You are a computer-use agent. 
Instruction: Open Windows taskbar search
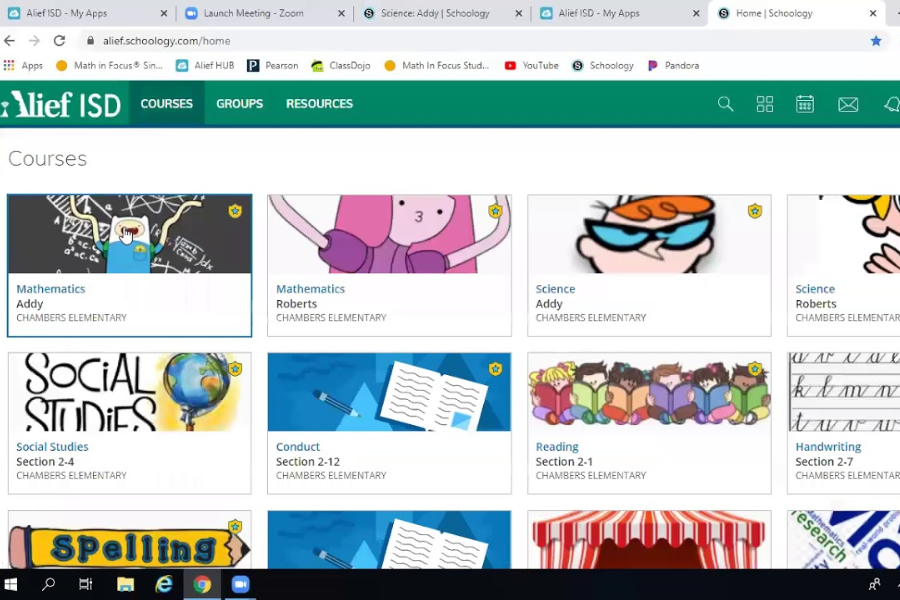pyautogui.click(x=48, y=584)
